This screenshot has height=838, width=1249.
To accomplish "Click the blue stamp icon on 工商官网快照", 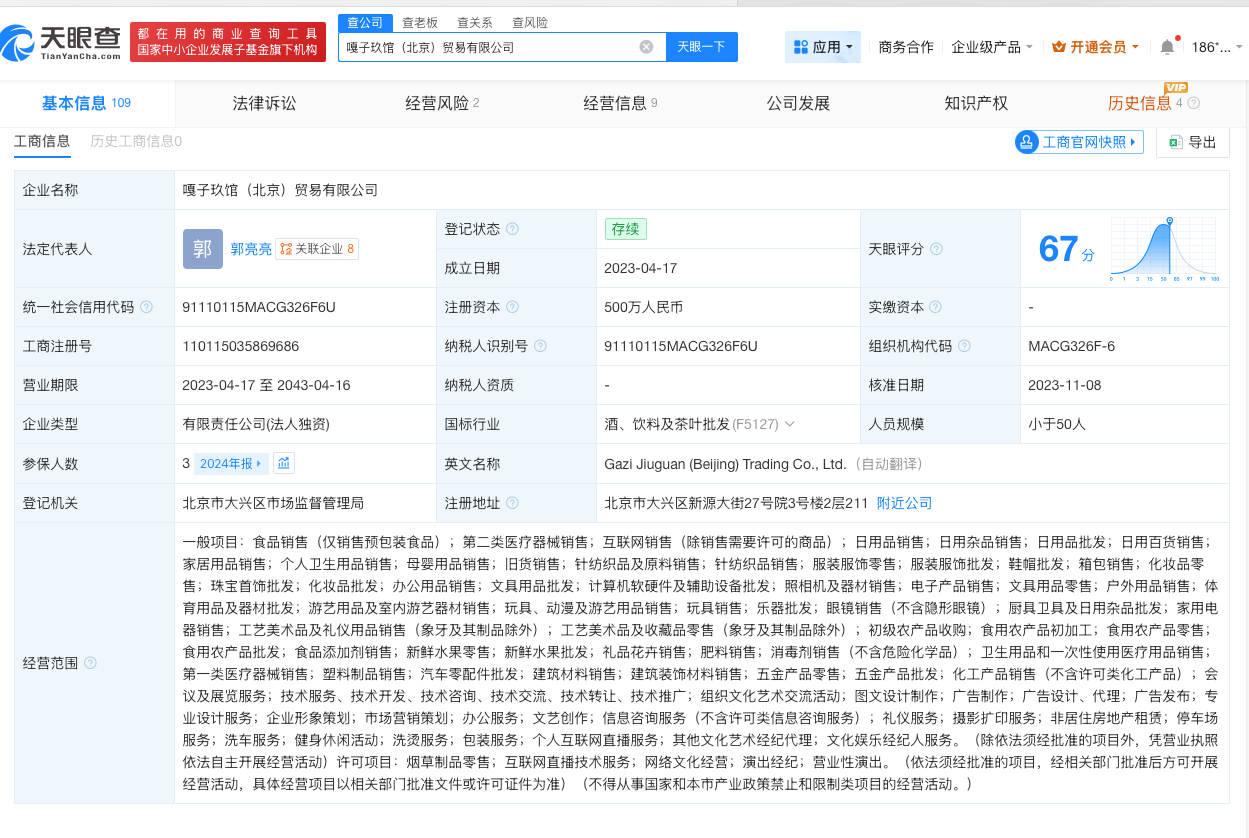I will [x=1026, y=142].
